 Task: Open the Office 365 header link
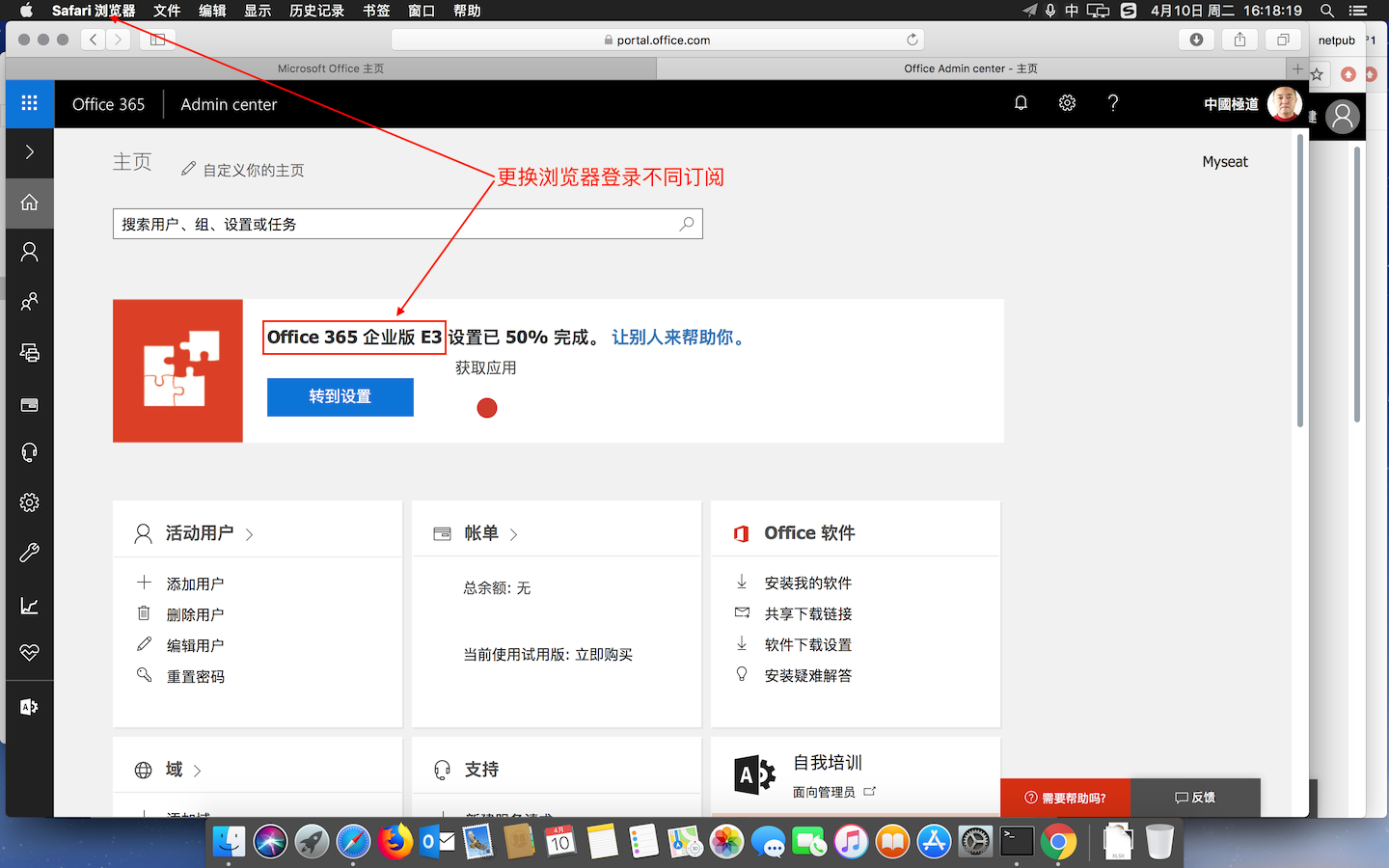pyautogui.click(x=108, y=104)
